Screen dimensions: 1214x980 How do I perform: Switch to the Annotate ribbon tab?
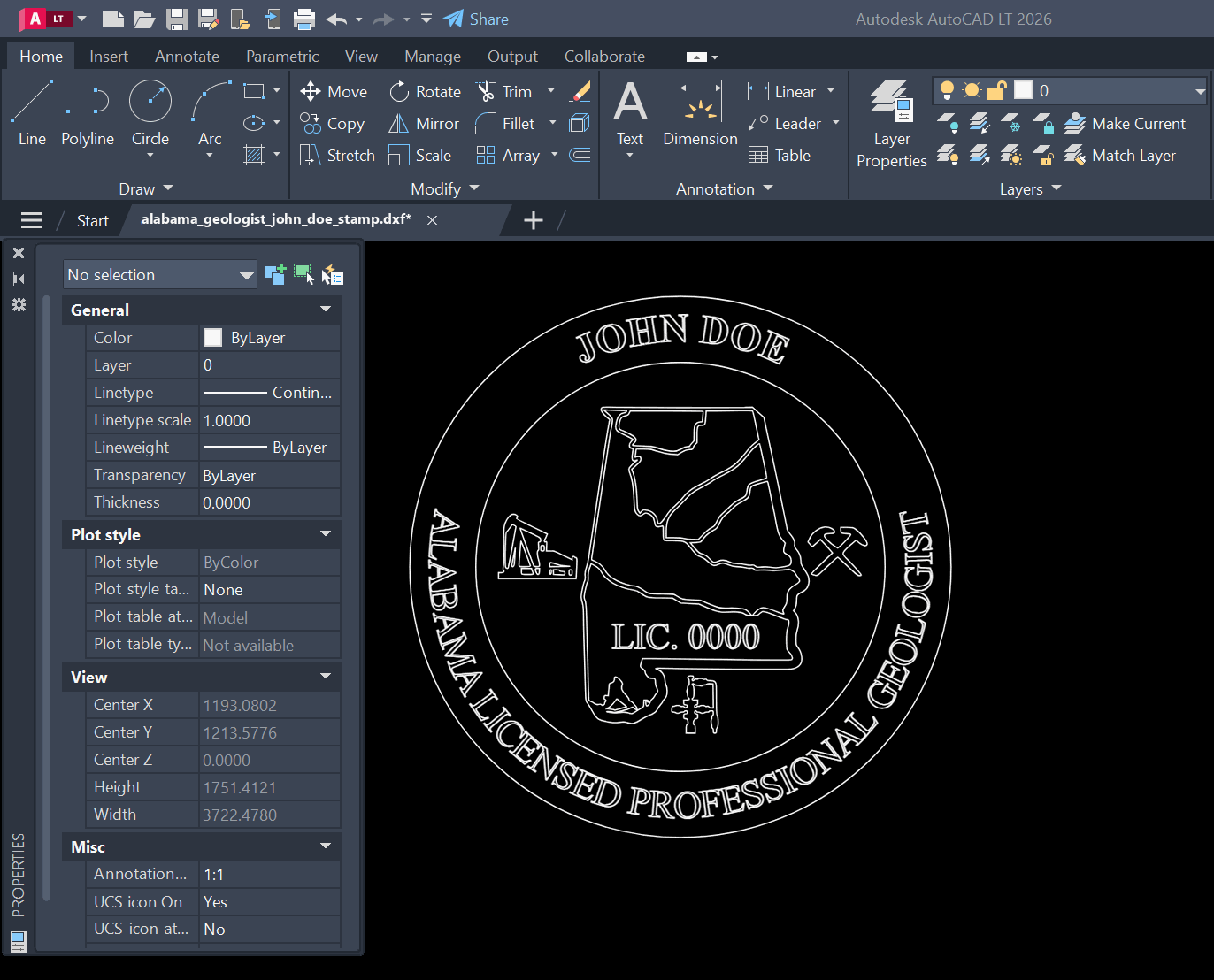[x=187, y=57]
